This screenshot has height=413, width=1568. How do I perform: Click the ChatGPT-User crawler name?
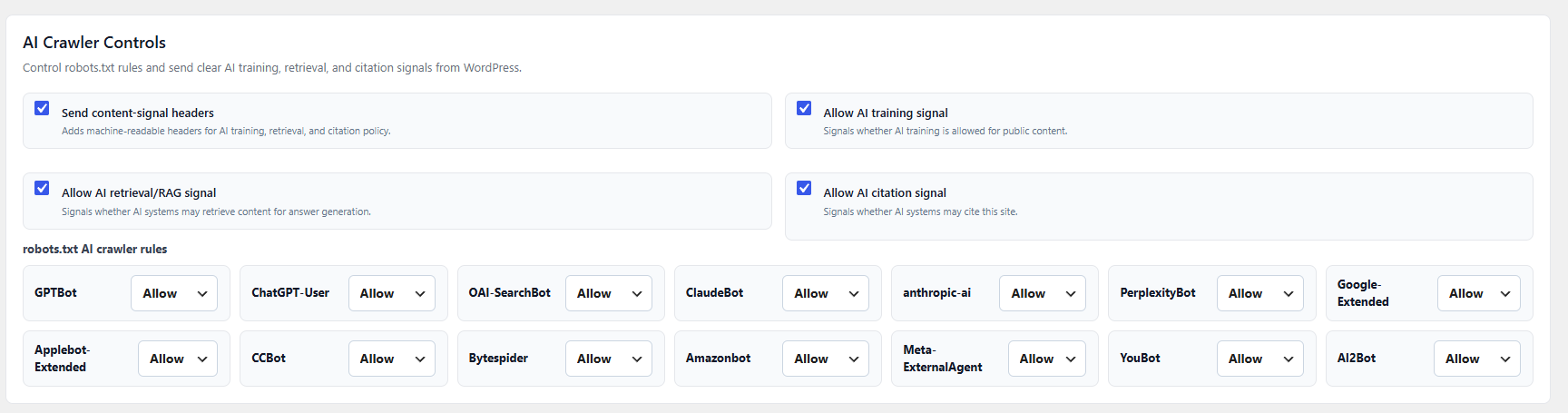(x=290, y=292)
